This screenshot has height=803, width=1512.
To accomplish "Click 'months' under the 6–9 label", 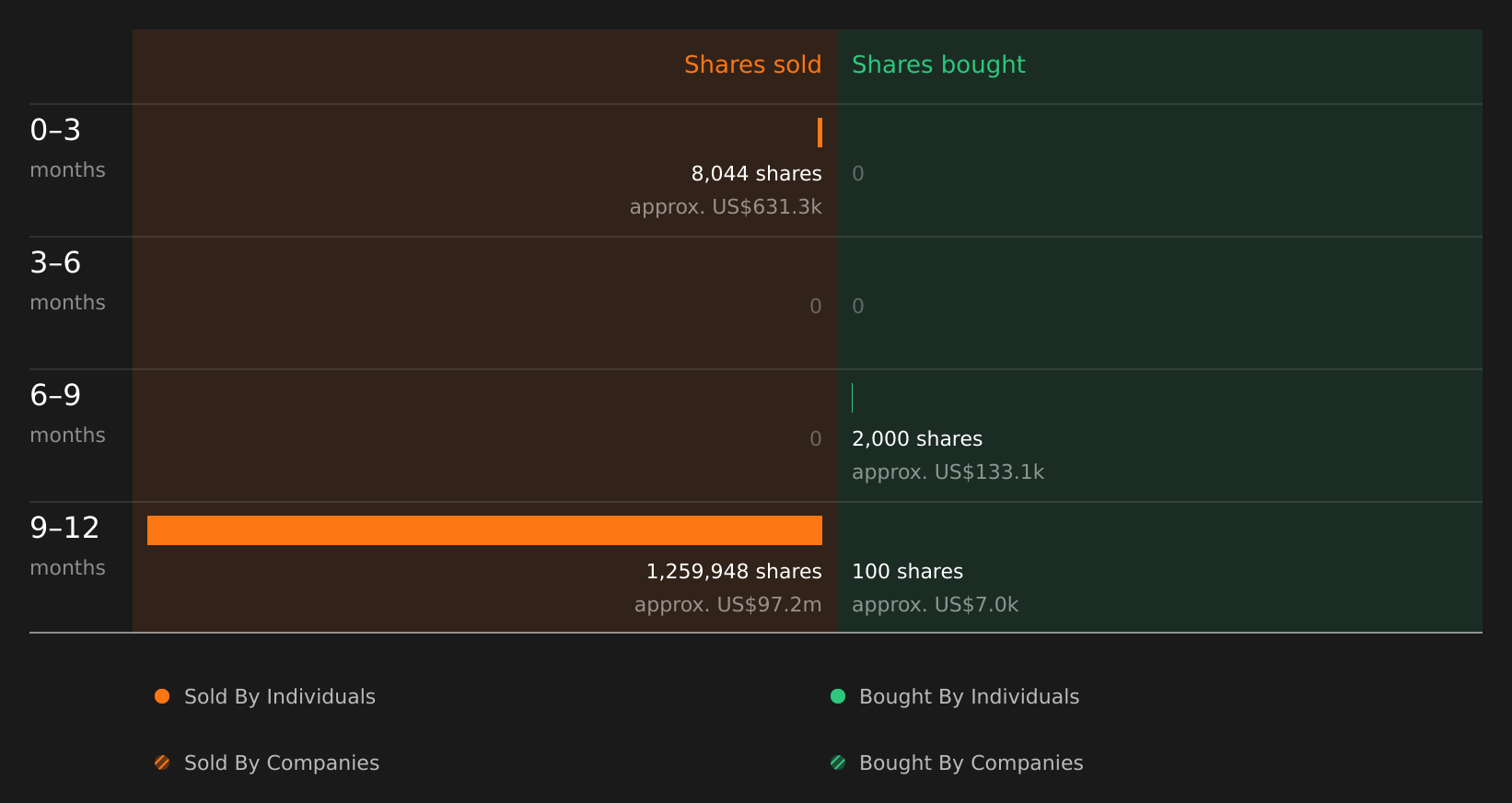I will (67, 436).
